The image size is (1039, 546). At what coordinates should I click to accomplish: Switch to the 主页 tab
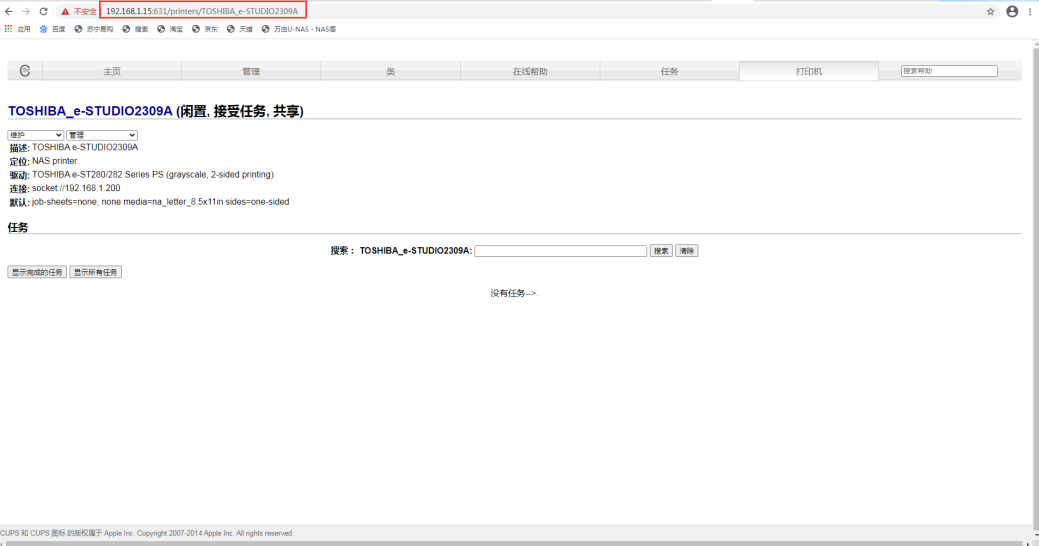pos(112,71)
